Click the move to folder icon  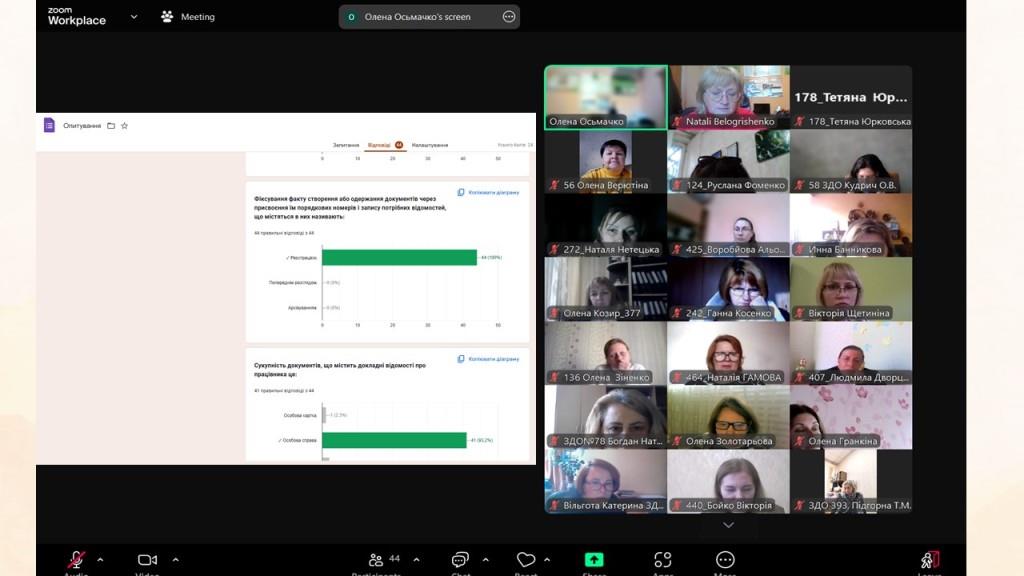111,125
